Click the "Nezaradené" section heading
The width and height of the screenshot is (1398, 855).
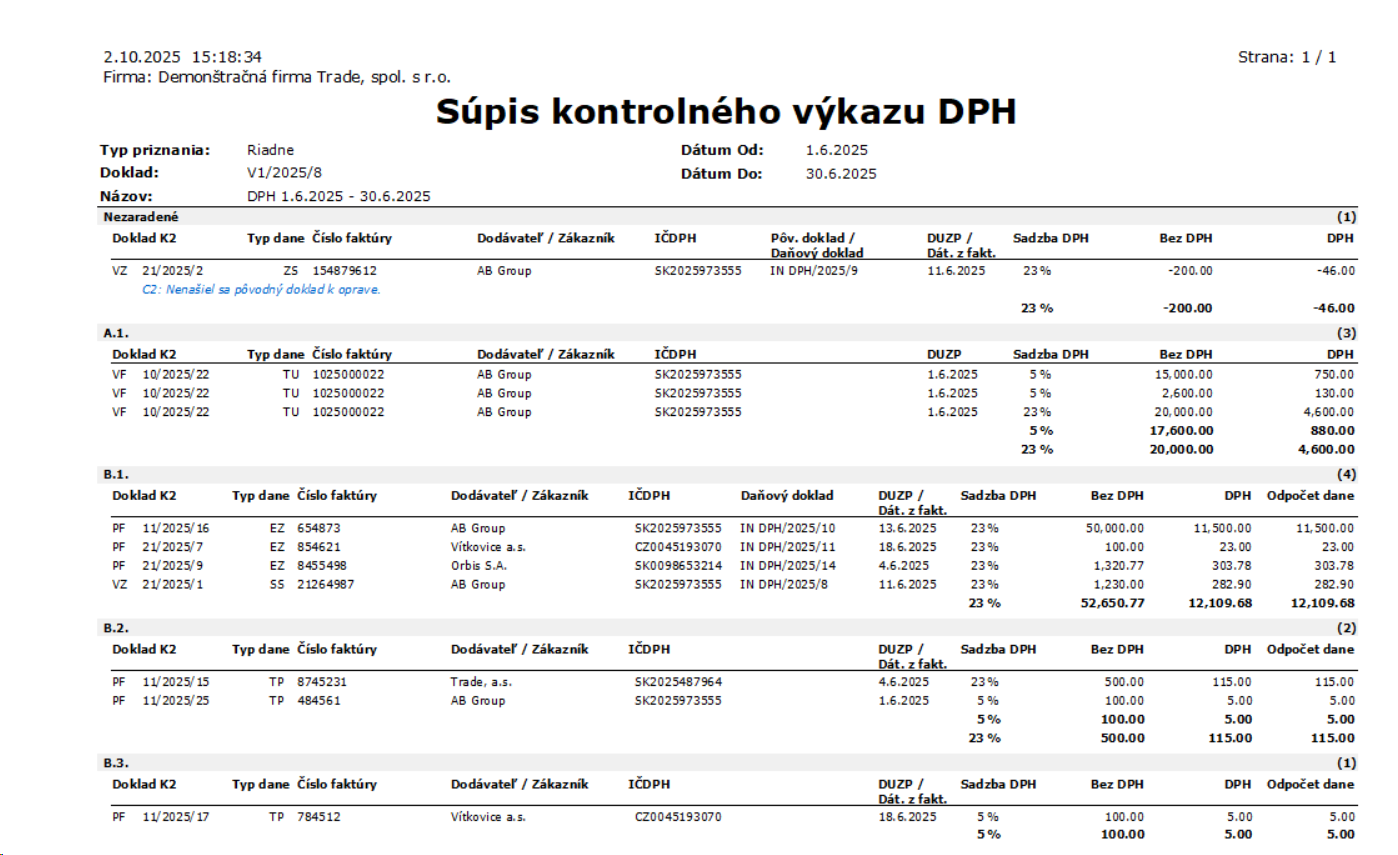[141, 216]
